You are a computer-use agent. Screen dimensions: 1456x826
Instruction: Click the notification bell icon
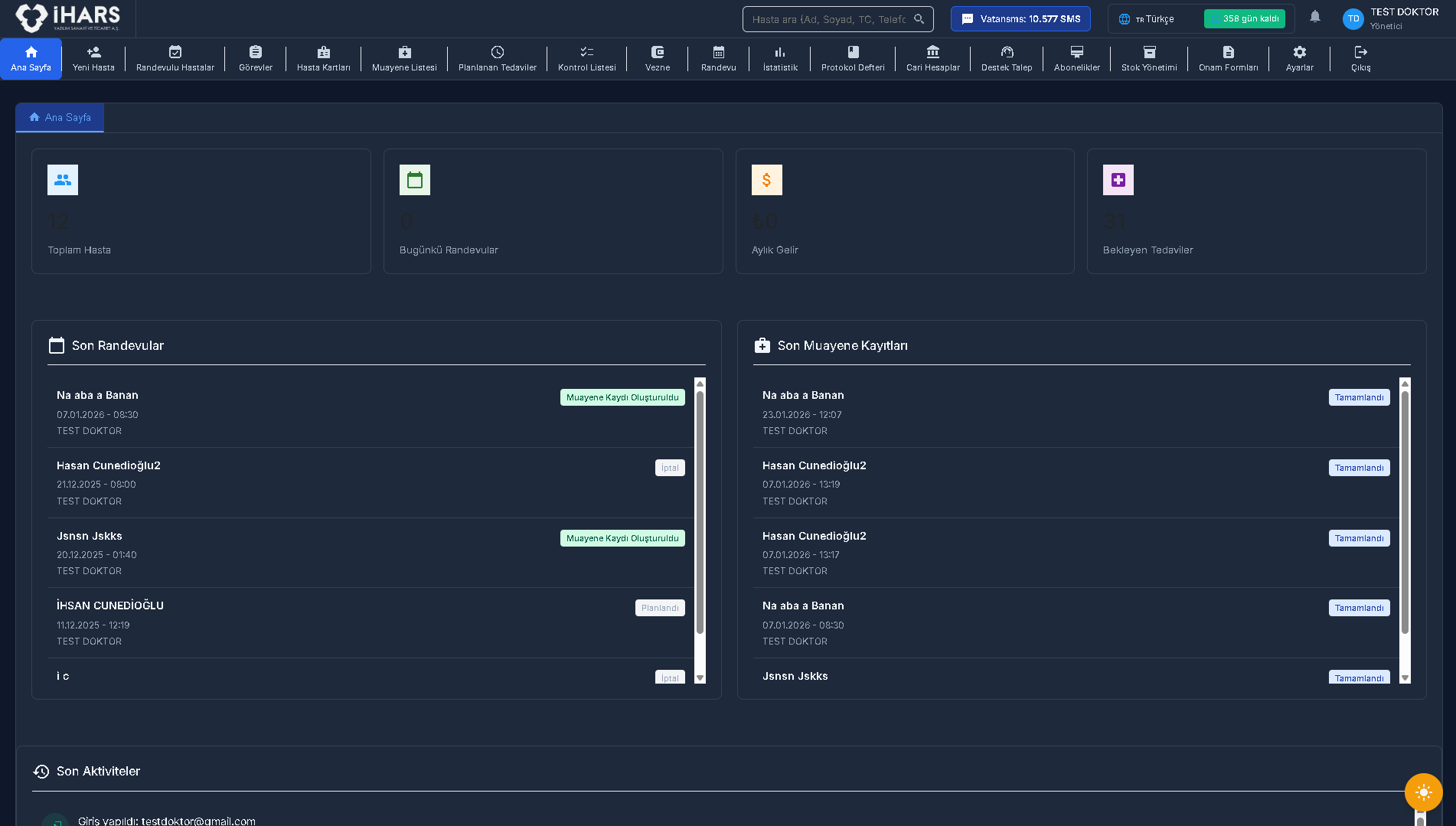pyautogui.click(x=1315, y=17)
